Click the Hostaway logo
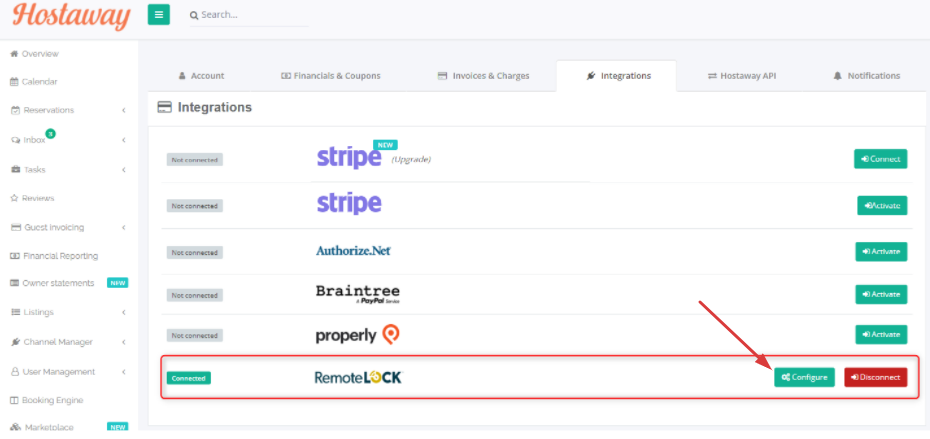The width and height of the screenshot is (930, 439). (71, 16)
